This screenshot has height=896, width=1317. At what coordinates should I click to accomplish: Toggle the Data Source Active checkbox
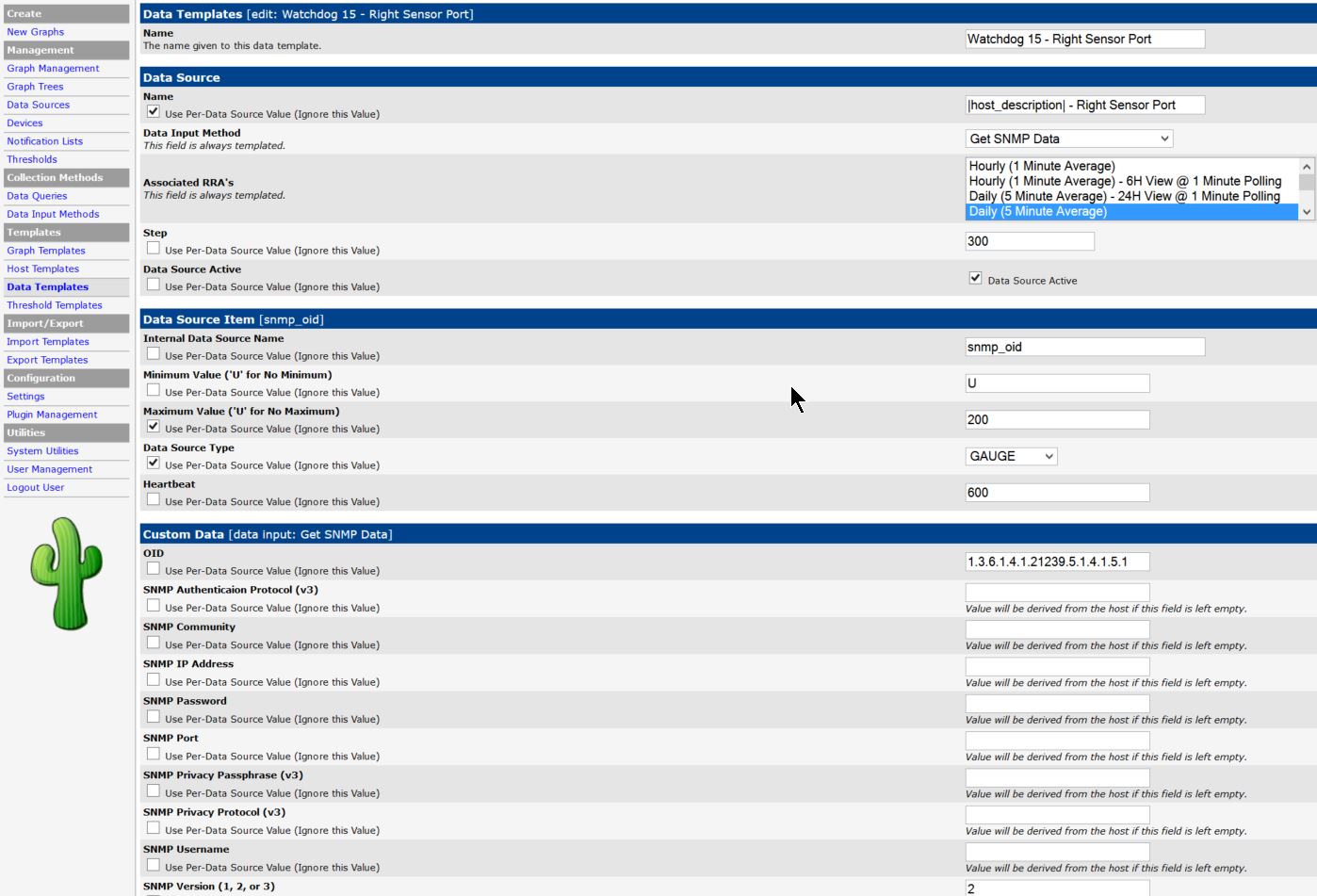[976, 278]
